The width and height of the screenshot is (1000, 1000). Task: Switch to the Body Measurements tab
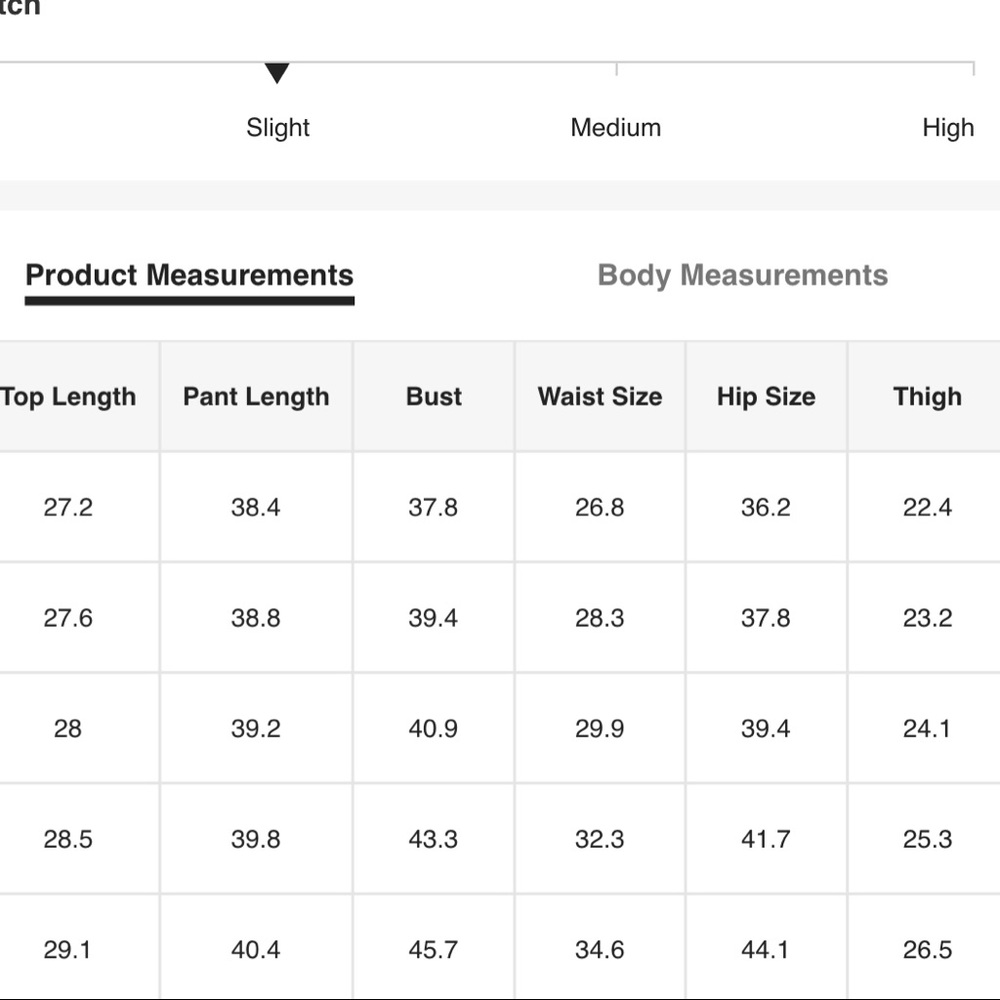(742, 276)
